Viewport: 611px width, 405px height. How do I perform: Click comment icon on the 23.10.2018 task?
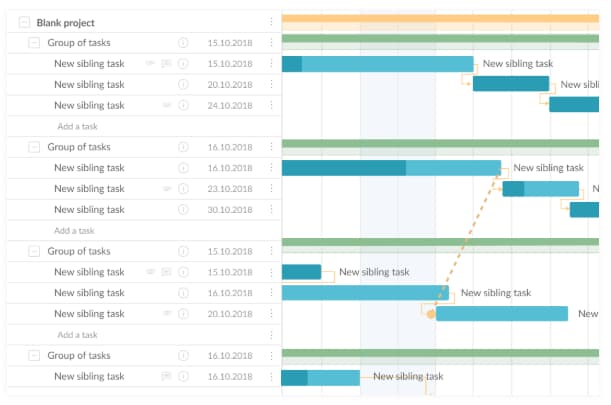tap(167, 189)
